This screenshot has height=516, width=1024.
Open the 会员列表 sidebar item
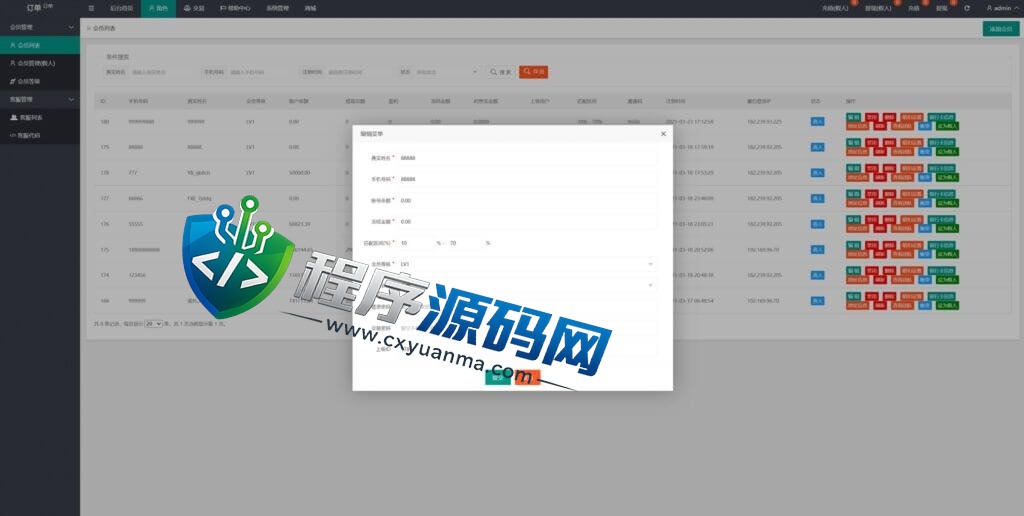(x=40, y=45)
